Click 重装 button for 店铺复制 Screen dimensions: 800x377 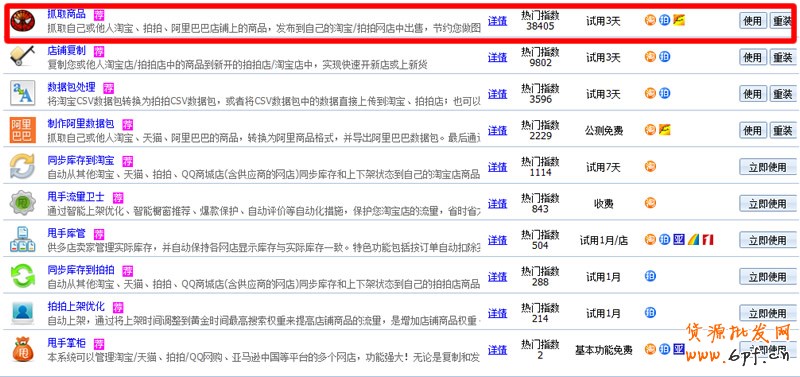(x=783, y=58)
